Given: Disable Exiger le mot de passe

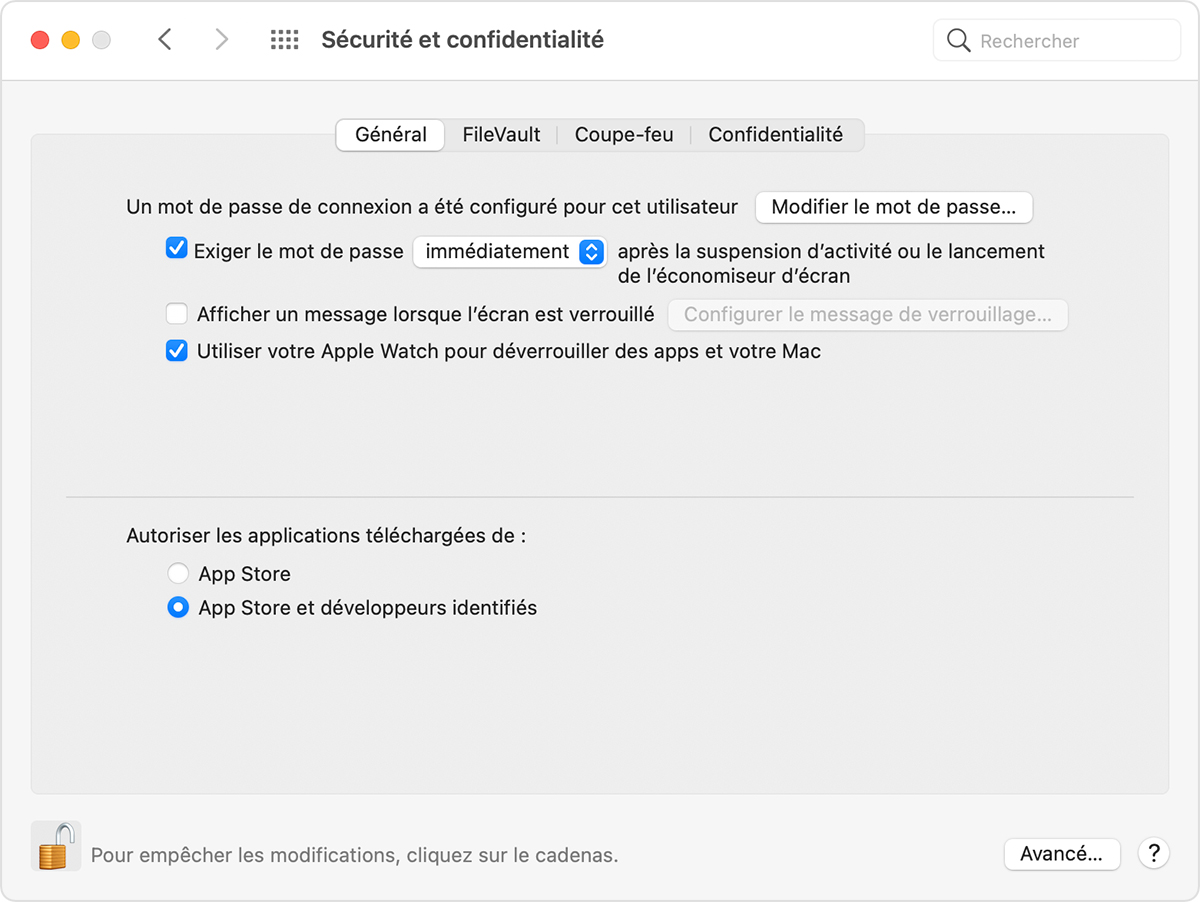Looking at the screenshot, I should click(177, 247).
